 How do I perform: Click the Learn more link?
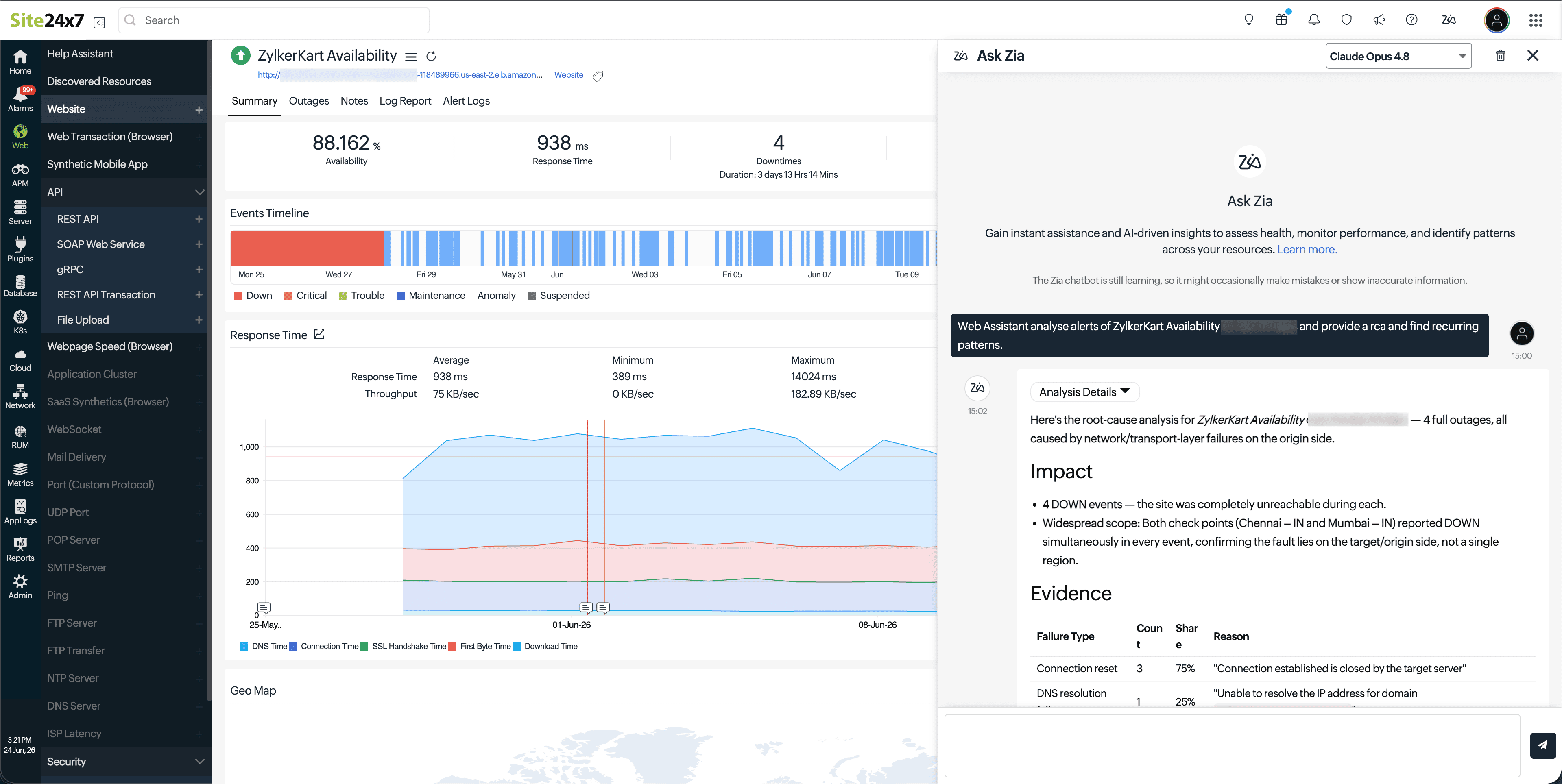[x=1307, y=249]
